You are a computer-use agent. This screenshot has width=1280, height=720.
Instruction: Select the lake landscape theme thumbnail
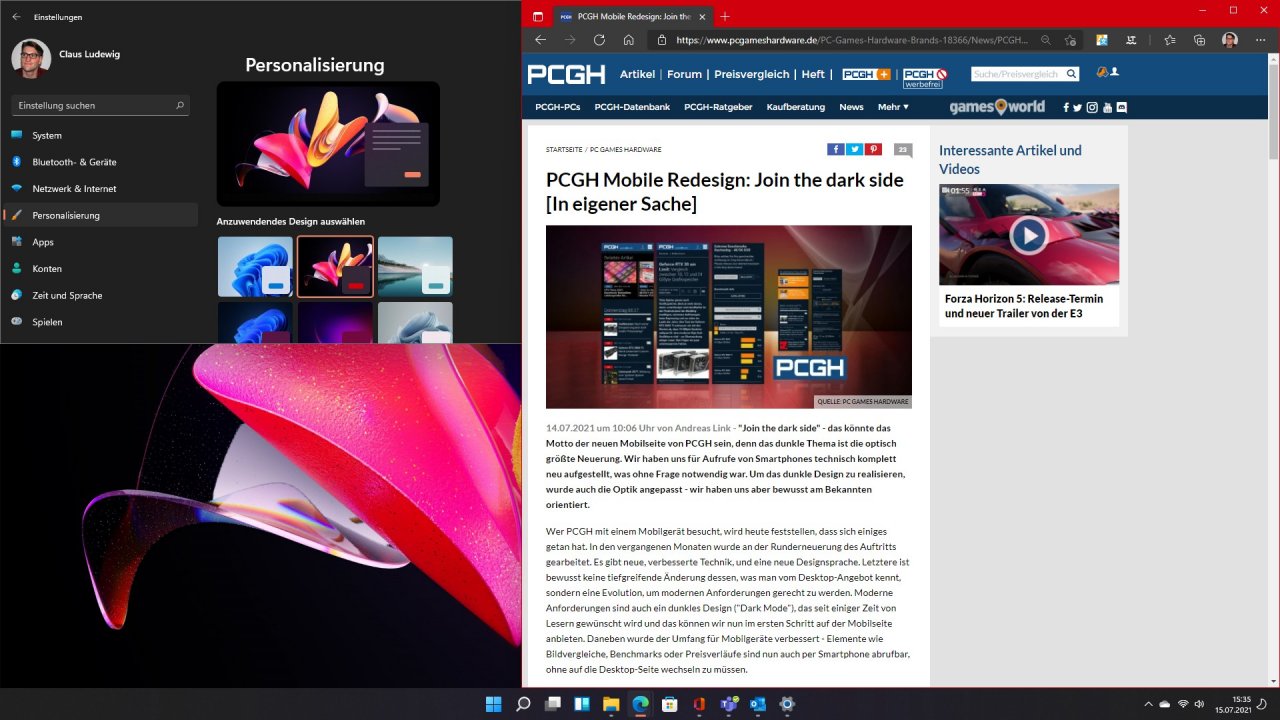pos(415,266)
